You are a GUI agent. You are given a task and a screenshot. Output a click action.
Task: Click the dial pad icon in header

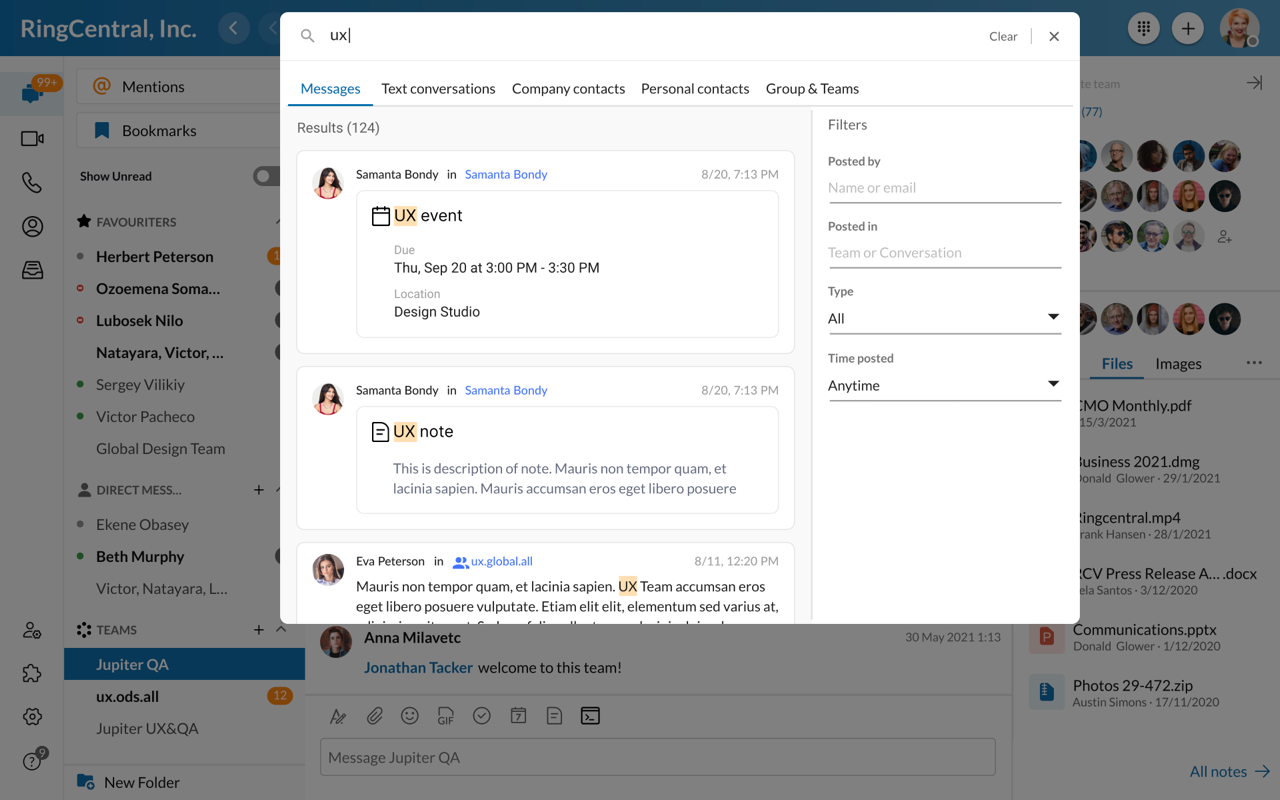(x=1143, y=28)
